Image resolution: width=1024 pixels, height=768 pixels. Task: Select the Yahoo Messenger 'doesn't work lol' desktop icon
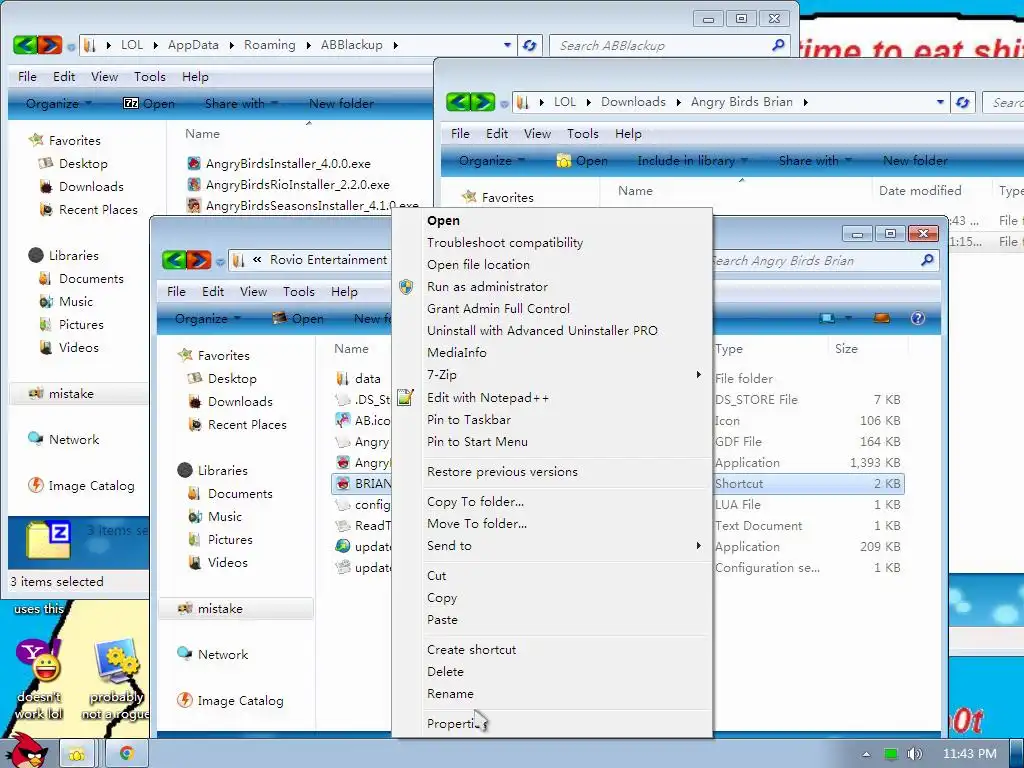[39, 680]
